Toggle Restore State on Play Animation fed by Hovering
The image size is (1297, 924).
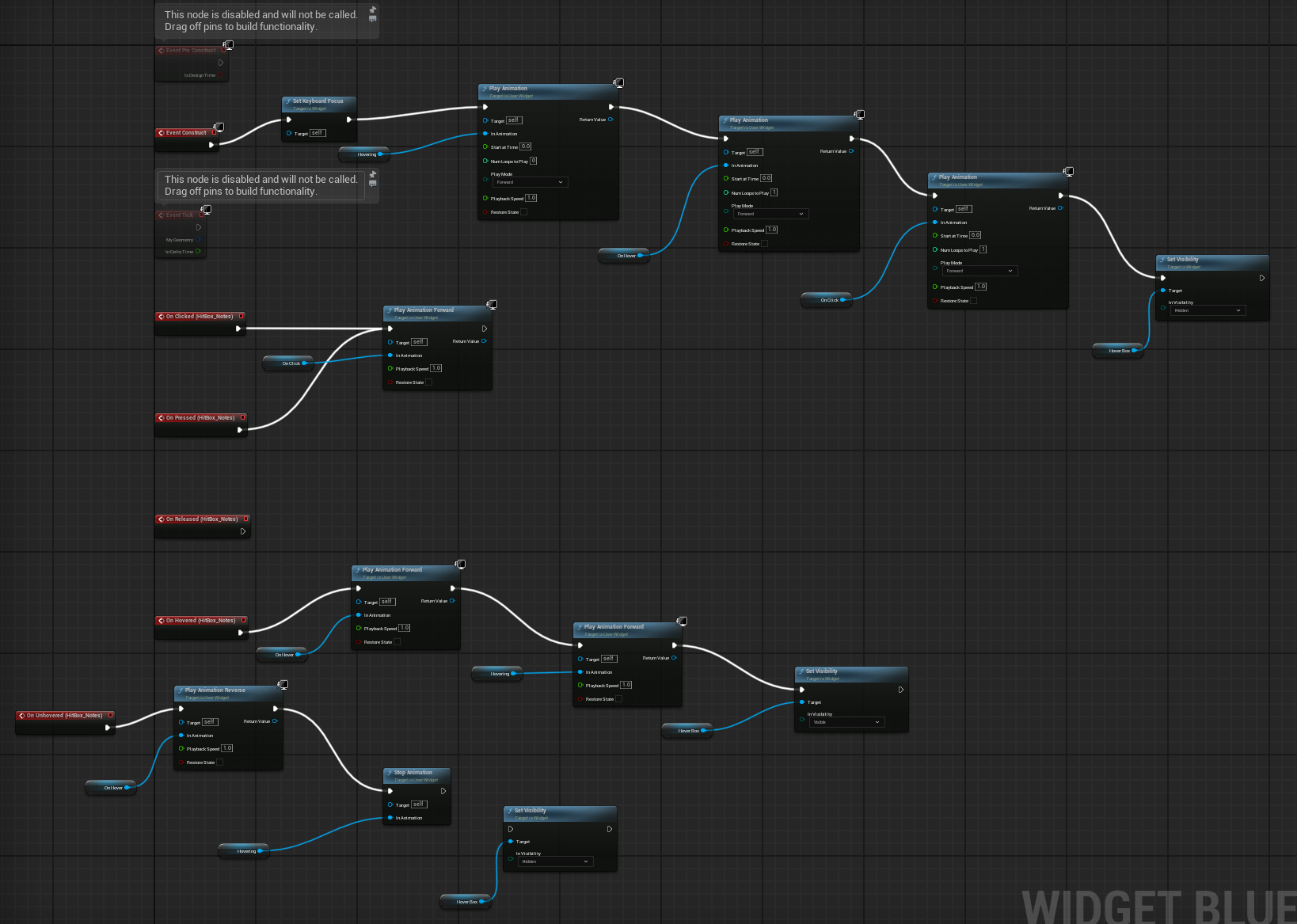(x=523, y=212)
